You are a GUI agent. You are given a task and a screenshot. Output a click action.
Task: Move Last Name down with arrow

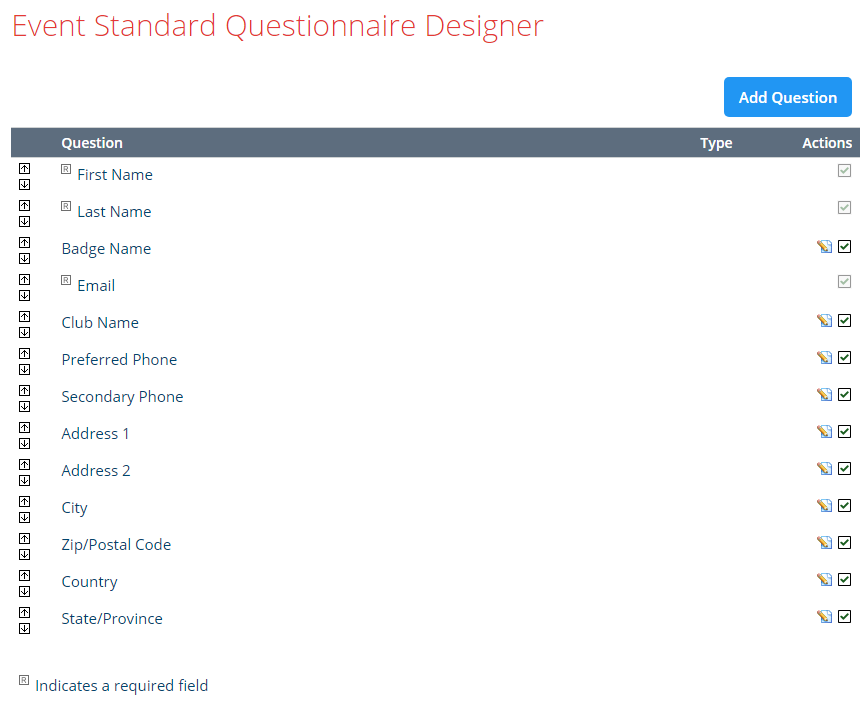[24, 221]
